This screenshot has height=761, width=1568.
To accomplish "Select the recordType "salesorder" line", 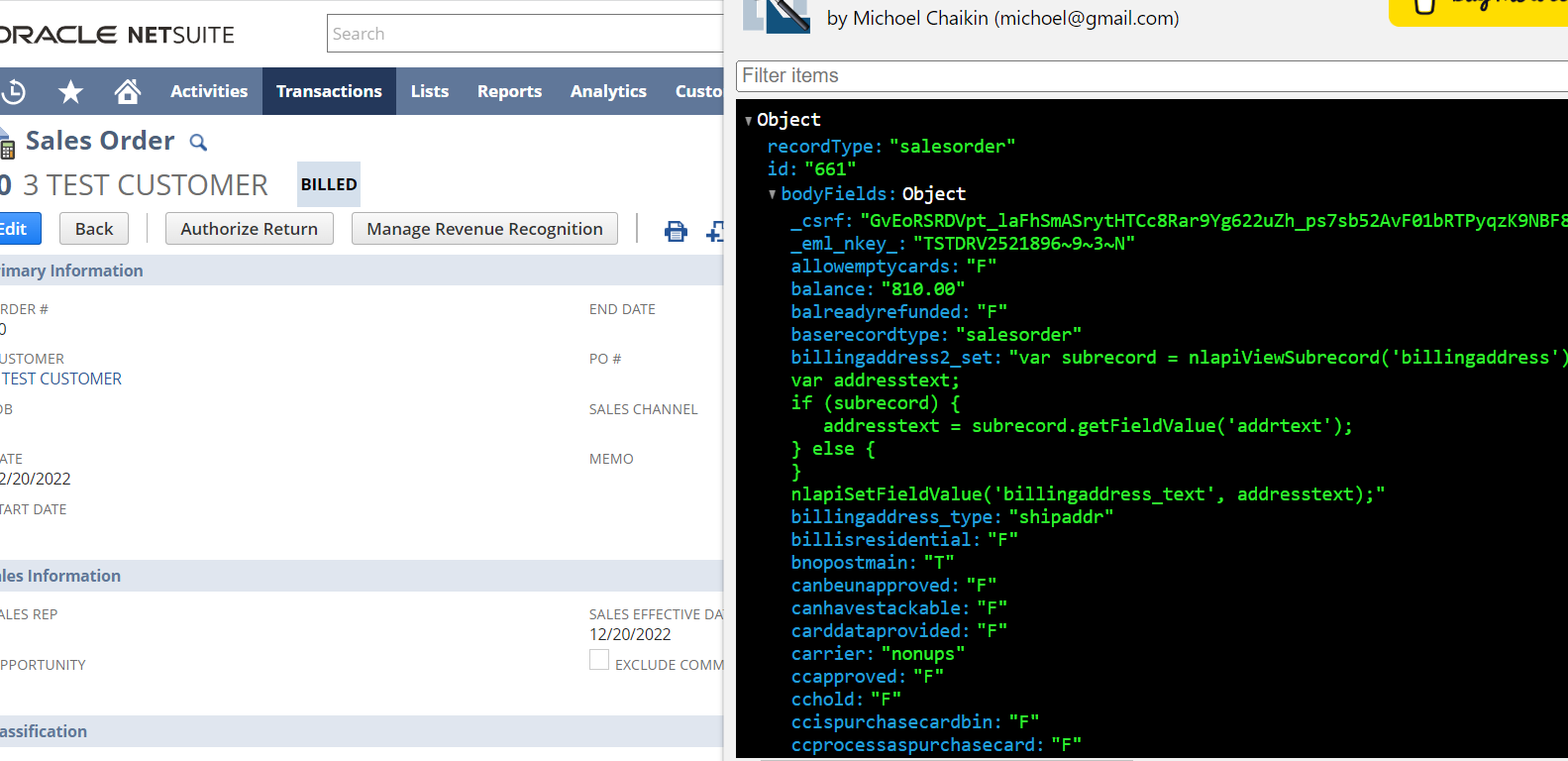I will click(891, 147).
